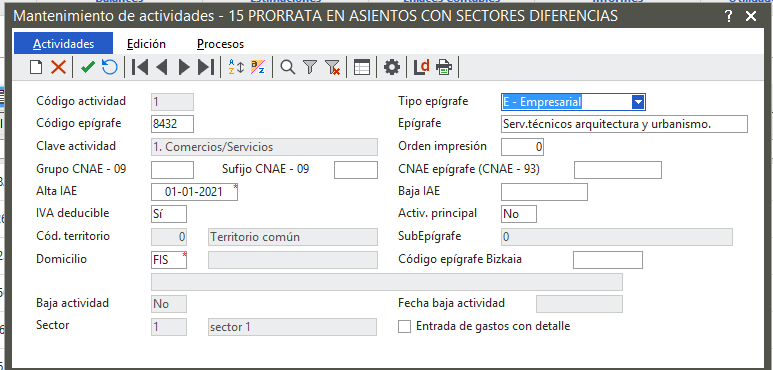Open the Procesos menu
This screenshot has width=773, height=370.
pos(220,44)
